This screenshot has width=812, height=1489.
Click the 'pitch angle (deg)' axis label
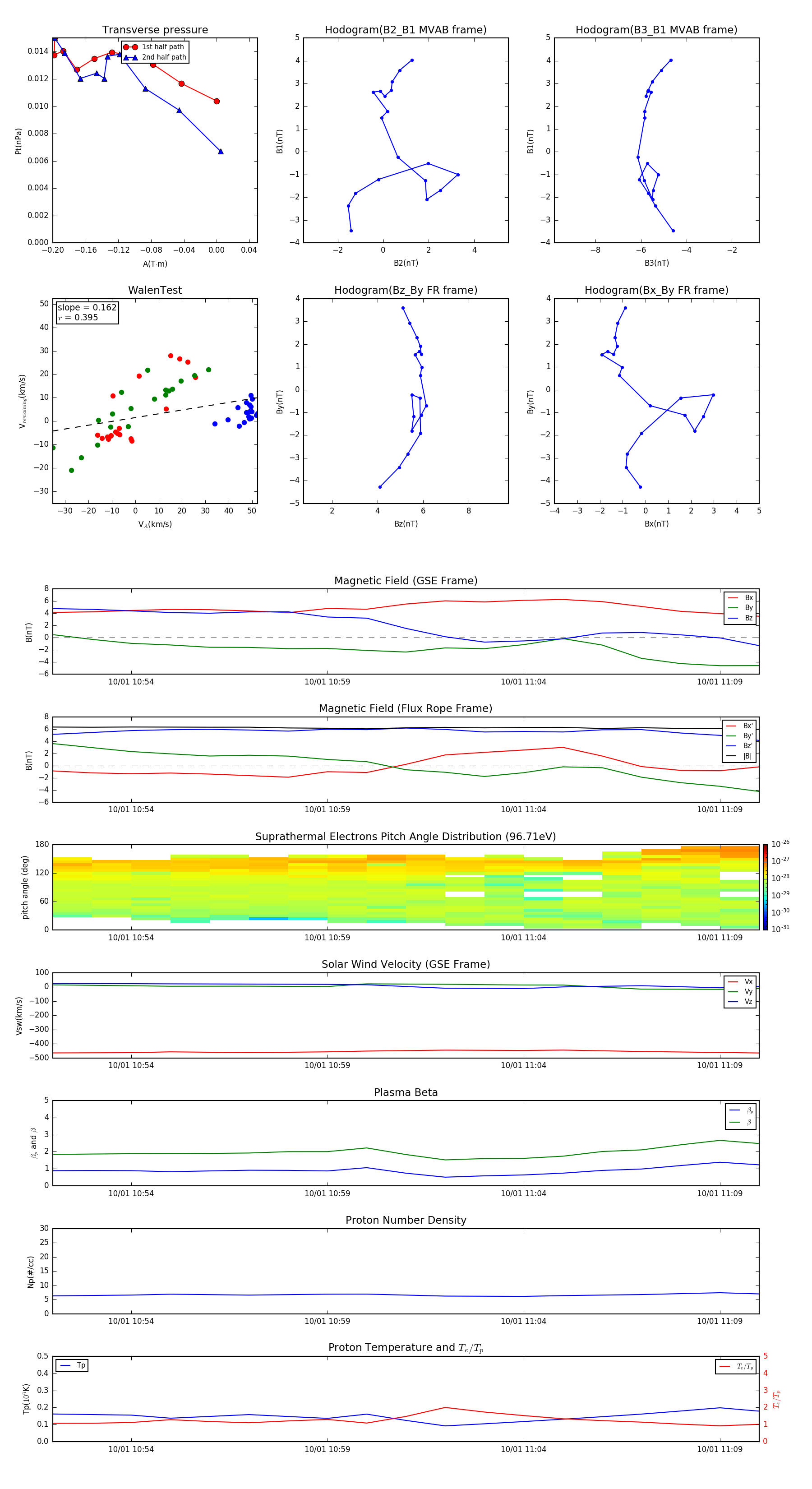pos(25,887)
